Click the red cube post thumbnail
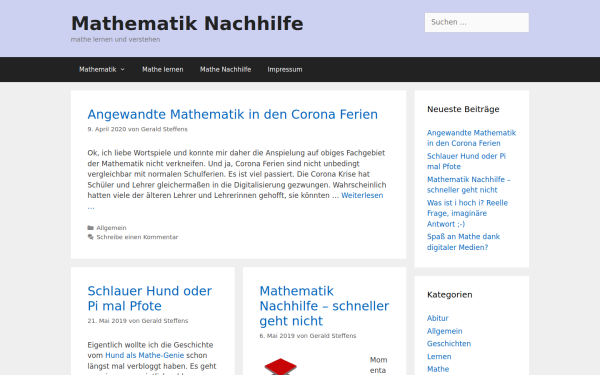This screenshot has height=375, width=600. click(x=280, y=366)
